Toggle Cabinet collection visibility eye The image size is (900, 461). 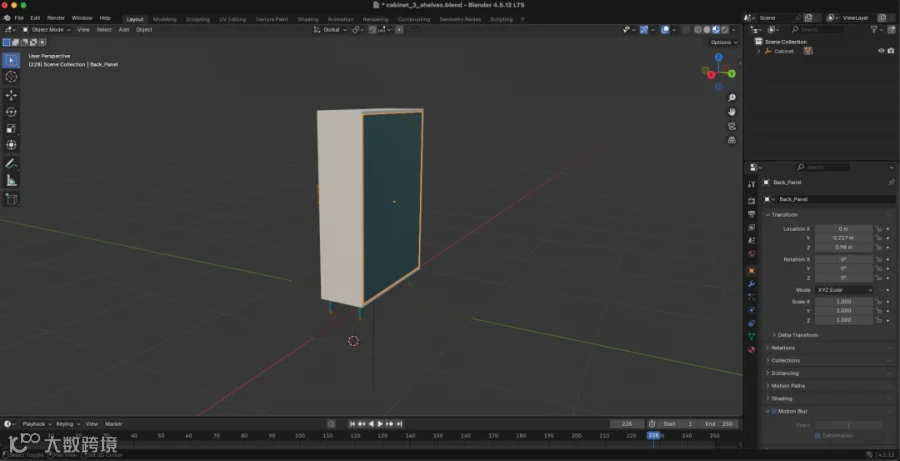tap(881, 51)
